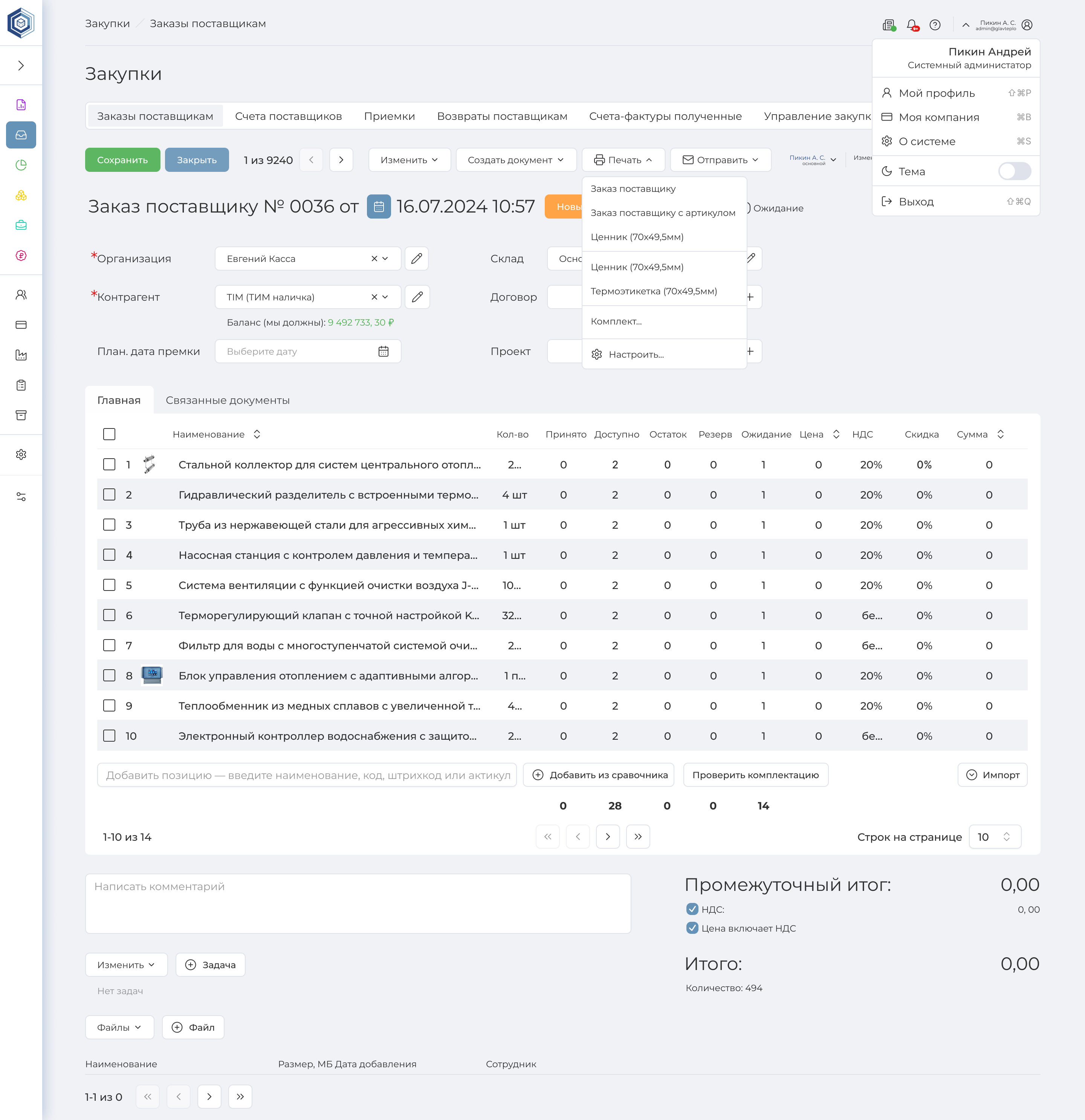Expand the Изменить dropdown on the toolbar
The width and height of the screenshot is (1085, 1120).
409,160
